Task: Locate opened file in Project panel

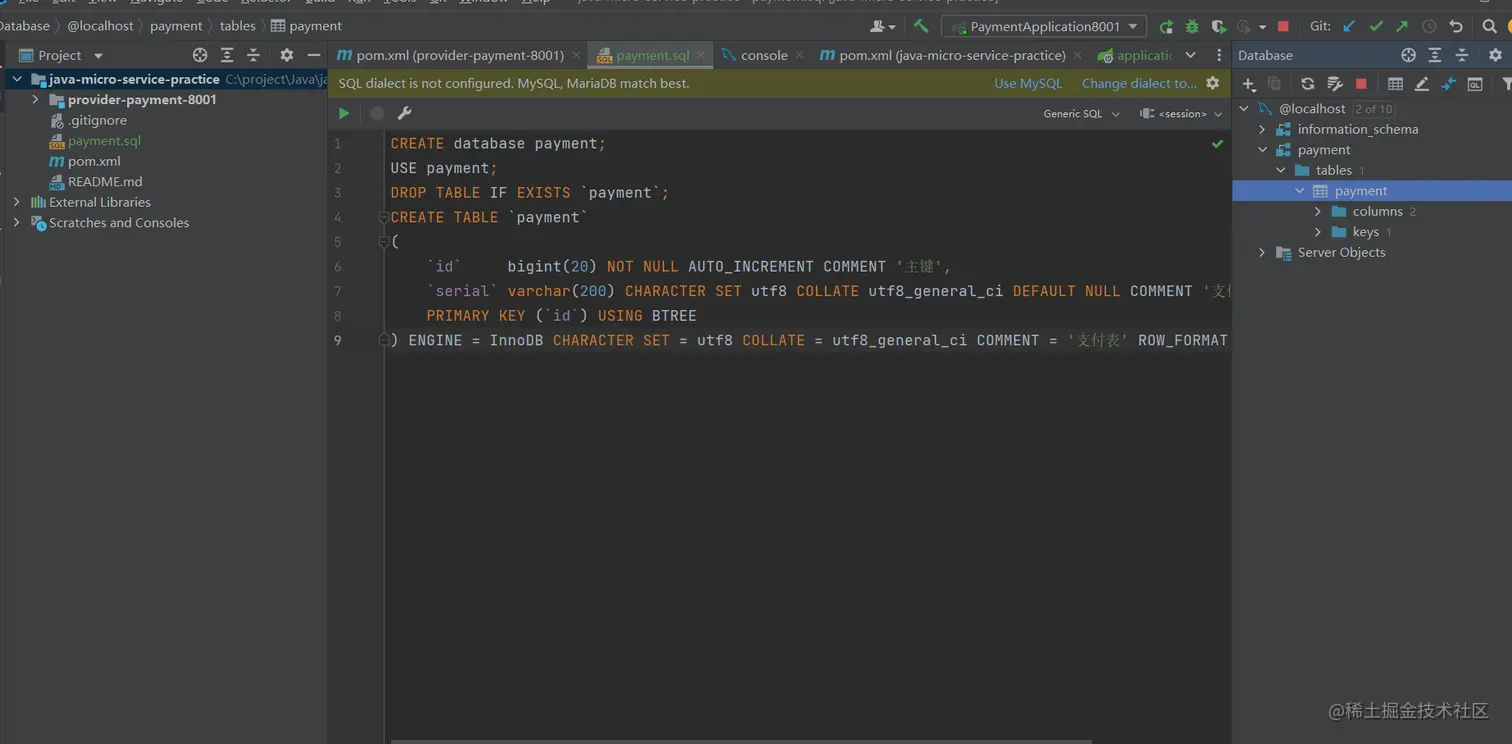Action: click(200, 55)
